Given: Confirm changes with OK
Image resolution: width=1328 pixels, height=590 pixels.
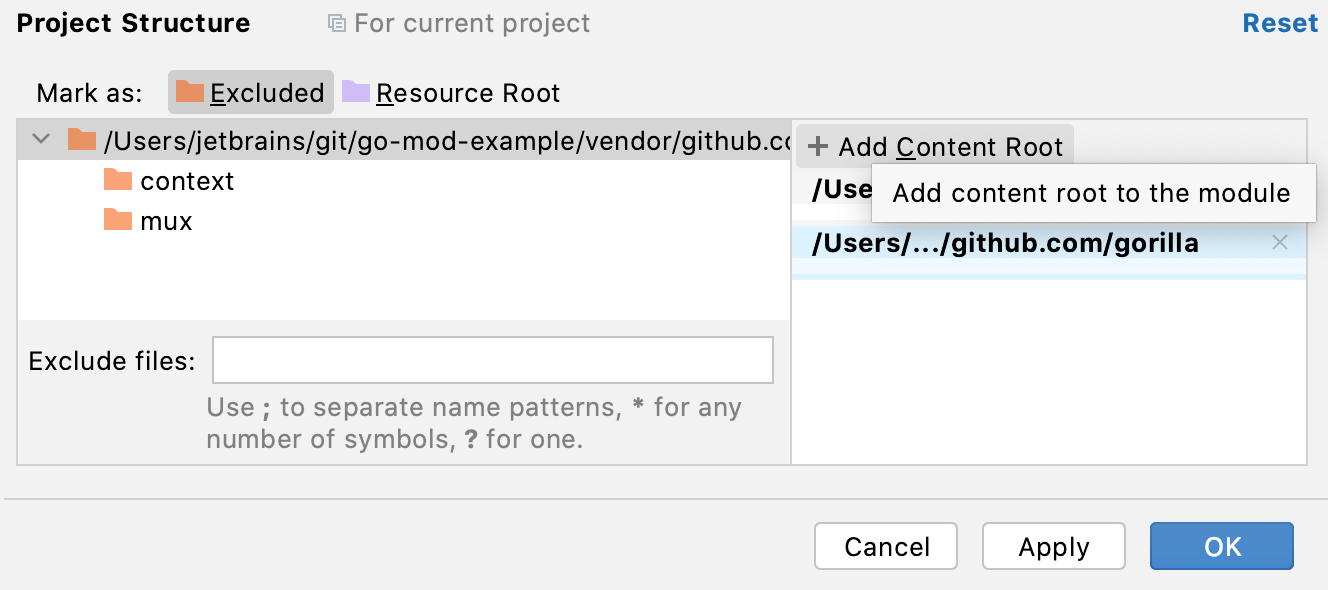Looking at the screenshot, I should coord(1221,546).
